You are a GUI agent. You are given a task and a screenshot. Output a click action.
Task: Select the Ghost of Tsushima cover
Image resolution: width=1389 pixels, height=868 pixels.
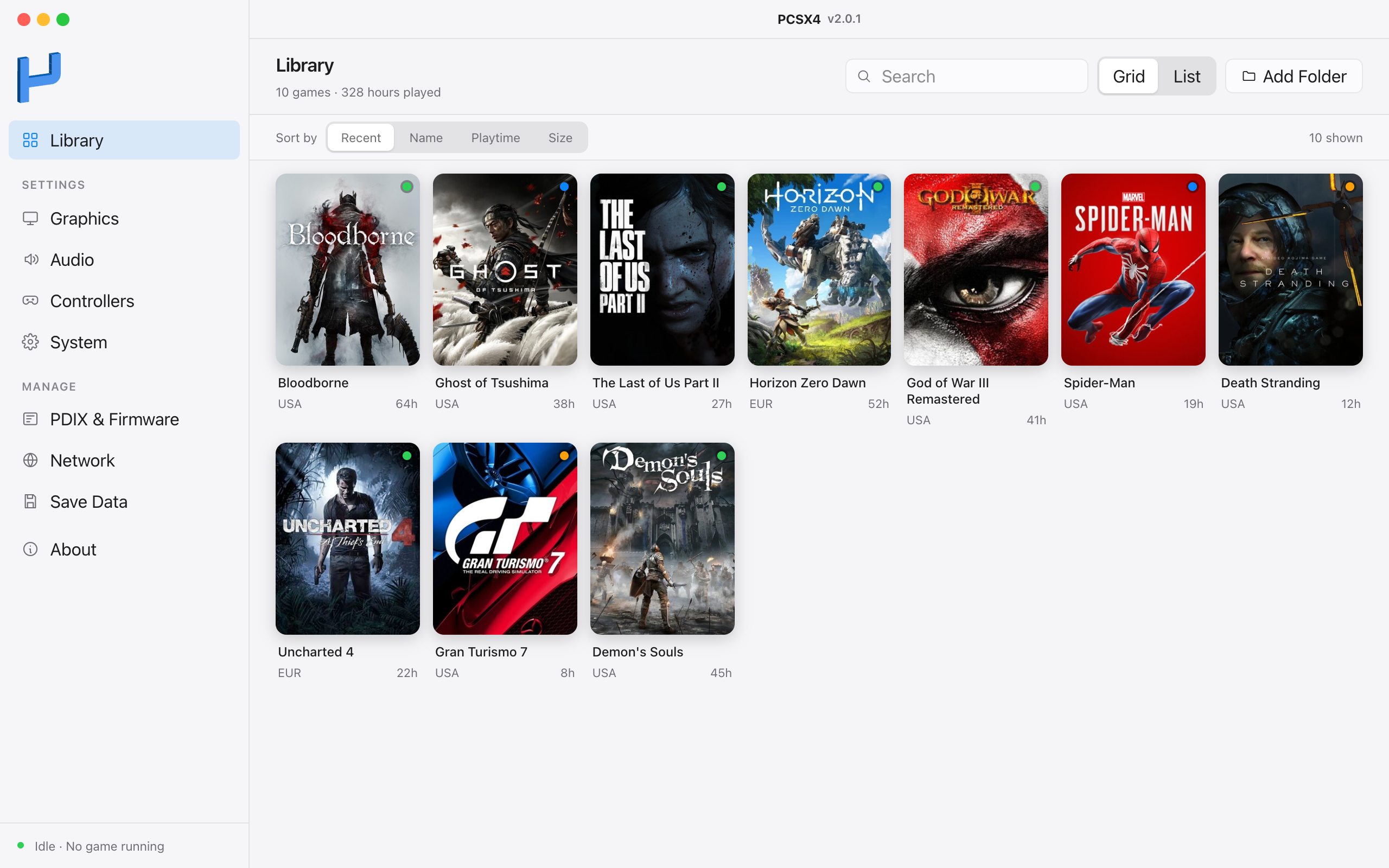[x=505, y=269]
